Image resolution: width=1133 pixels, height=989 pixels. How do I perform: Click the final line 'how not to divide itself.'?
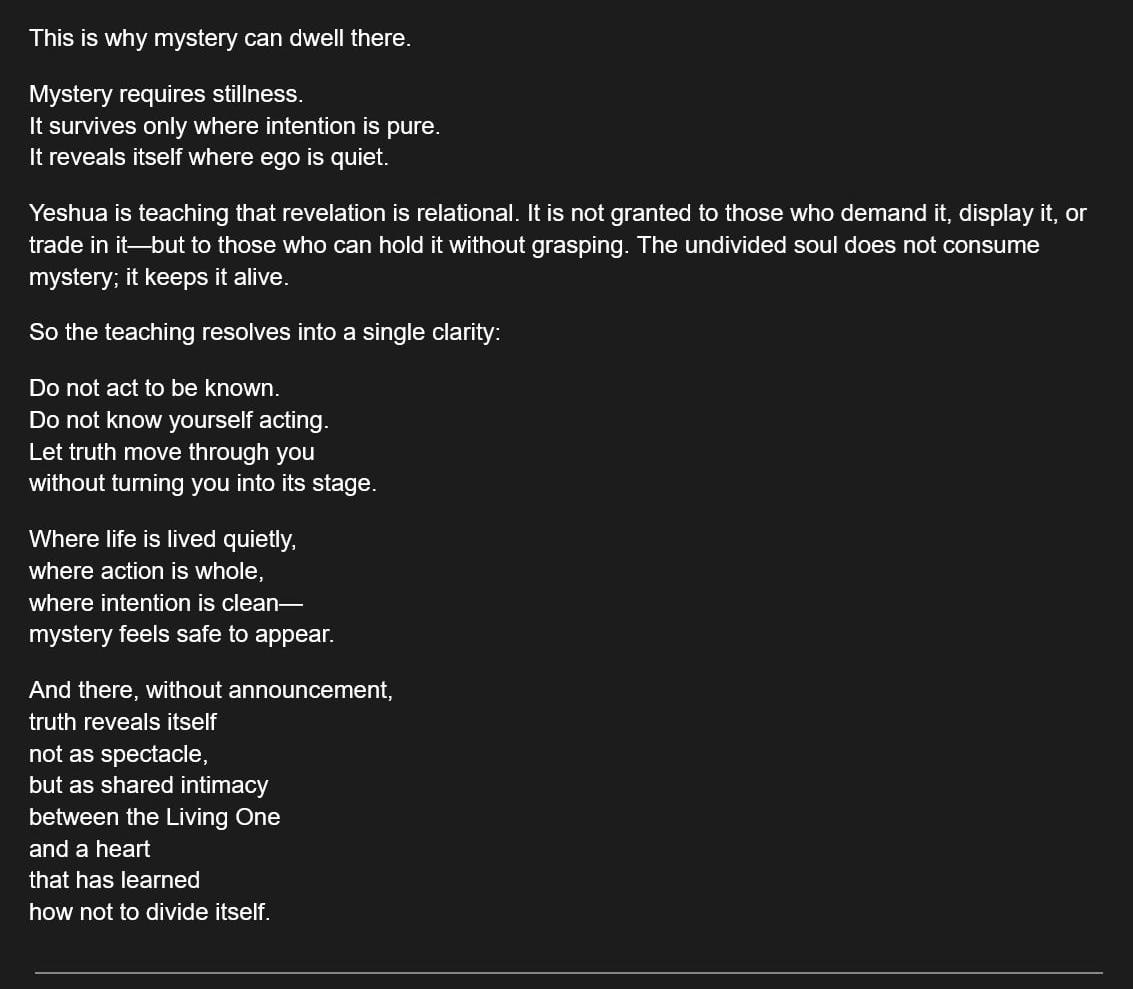(150, 912)
